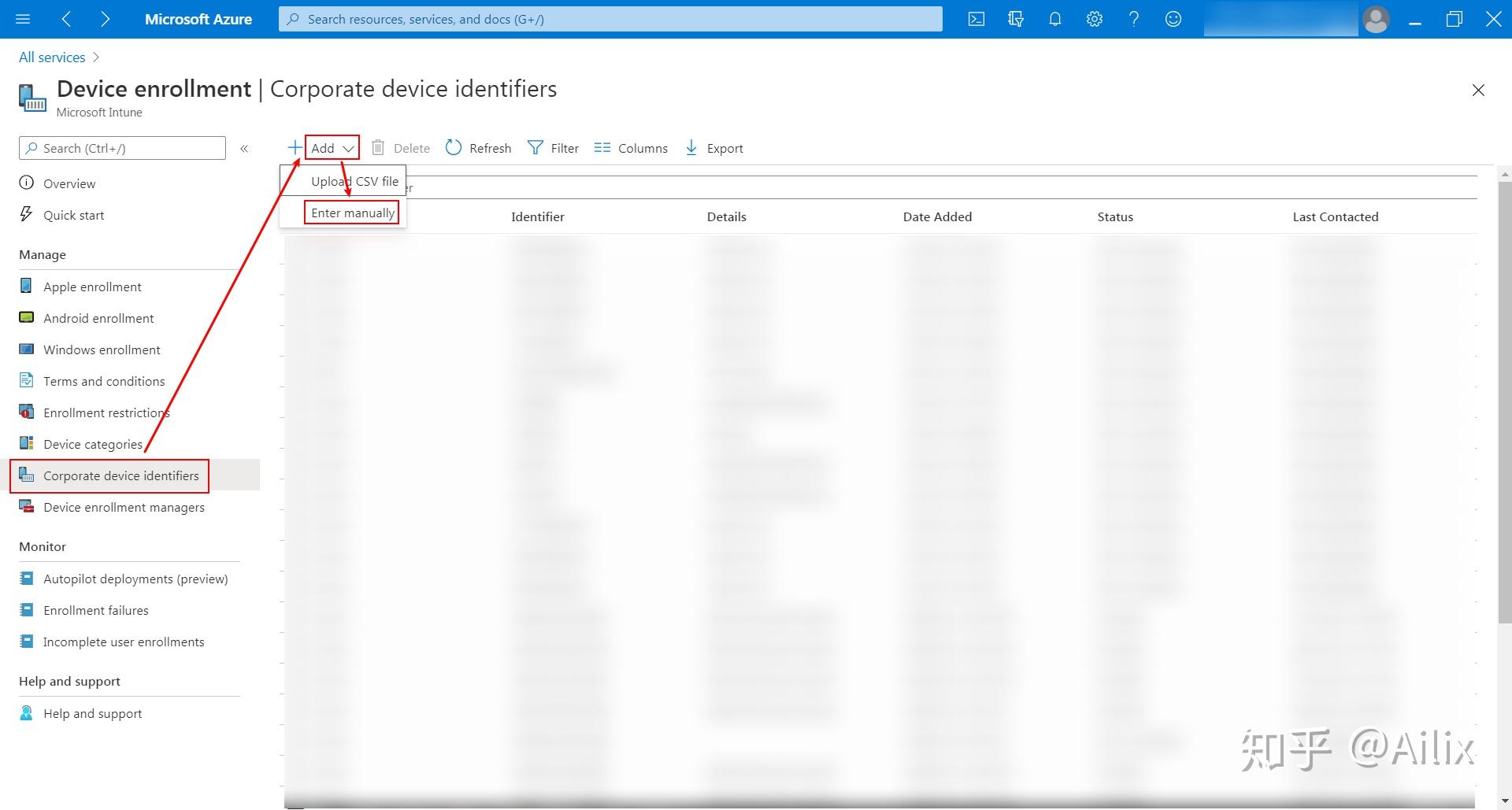Image resolution: width=1512 pixels, height=810 pixels.
Task: Select Enter manually from the Add menu
Action: pyautogui.click(x=352, y=212)
